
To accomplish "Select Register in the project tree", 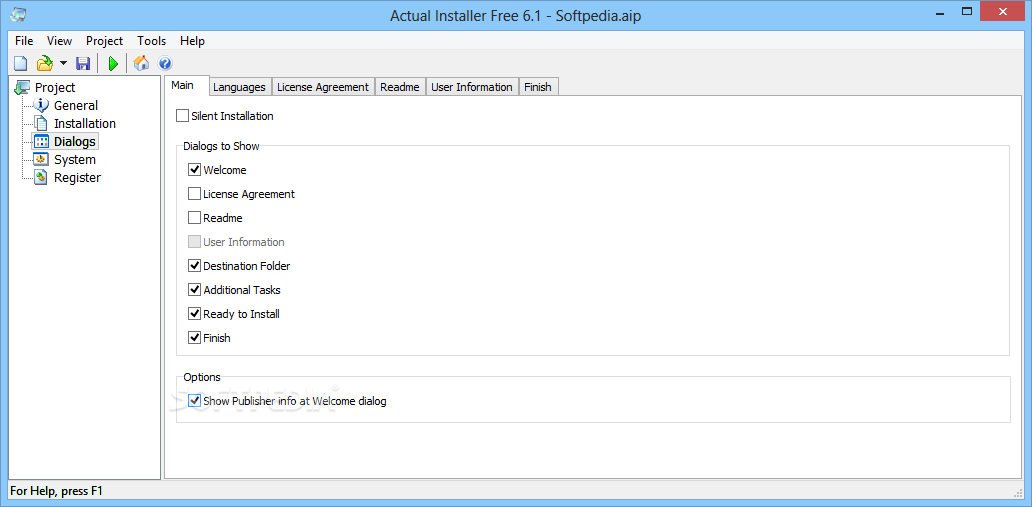I will pos(77,177).
